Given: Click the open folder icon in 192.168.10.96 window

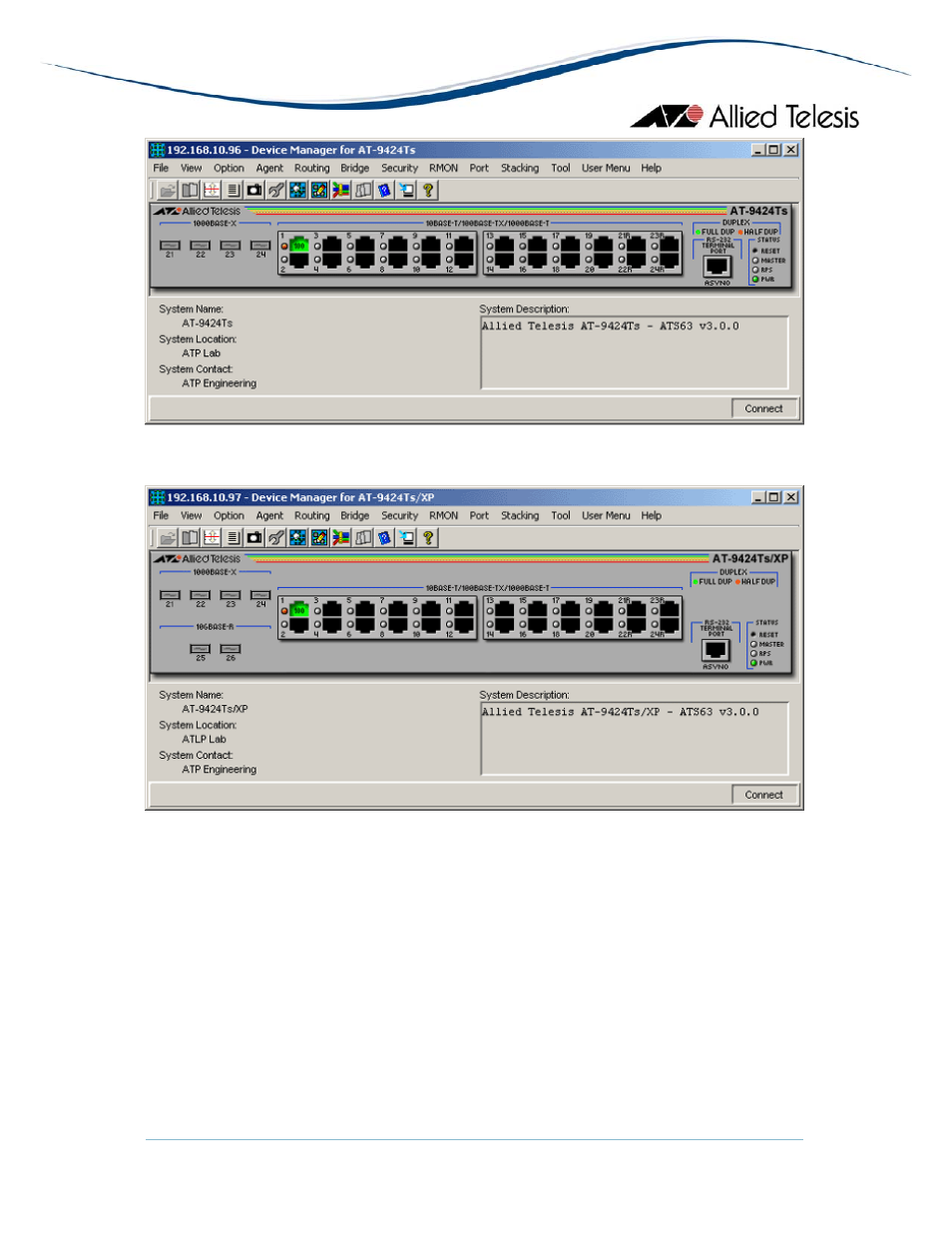Looking at the screenshot, I should point(168,190).
